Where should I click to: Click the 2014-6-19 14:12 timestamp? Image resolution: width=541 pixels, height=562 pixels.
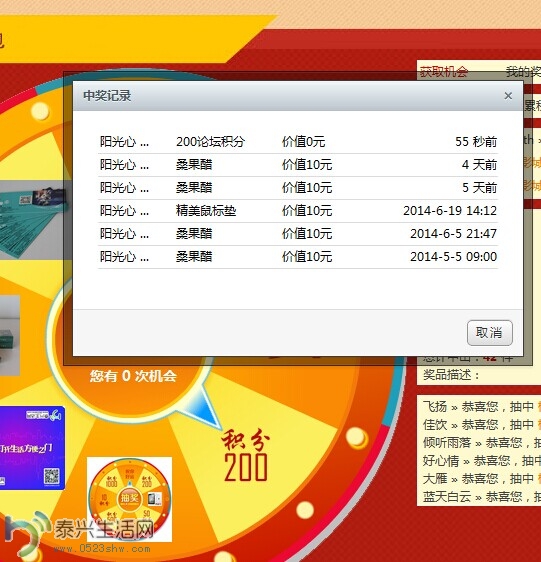pos(450,210)
